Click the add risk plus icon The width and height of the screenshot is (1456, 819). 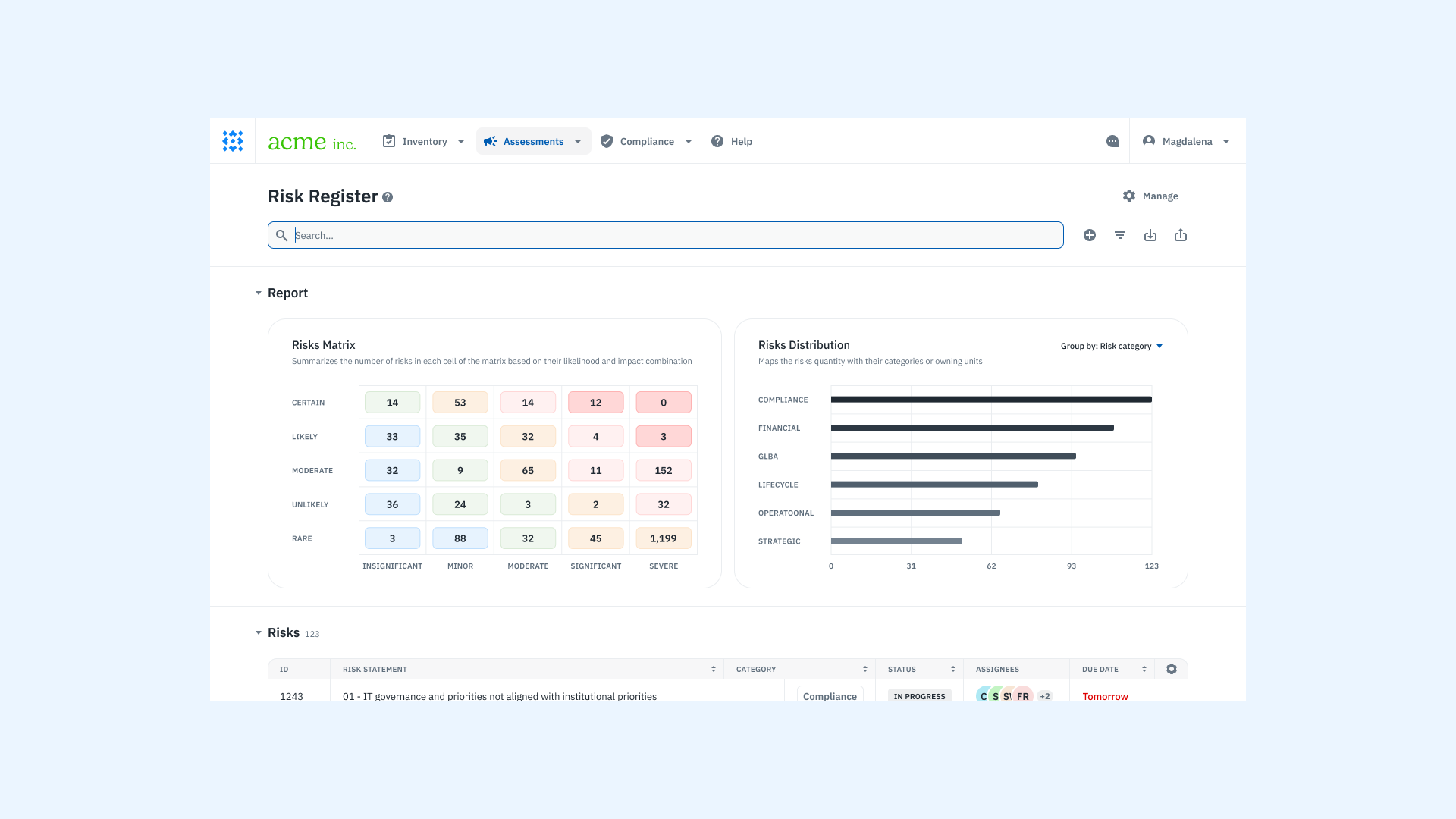(1090, 235)
